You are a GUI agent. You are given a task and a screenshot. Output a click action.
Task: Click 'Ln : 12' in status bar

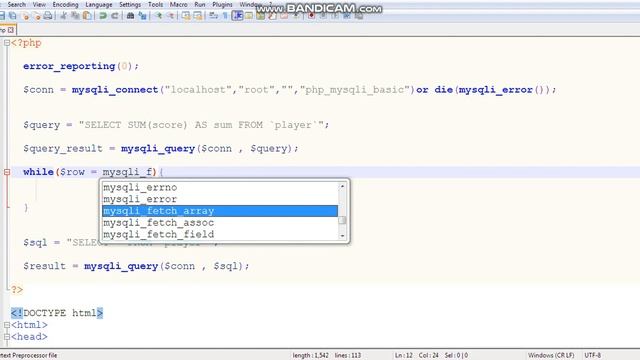(404, 356)
